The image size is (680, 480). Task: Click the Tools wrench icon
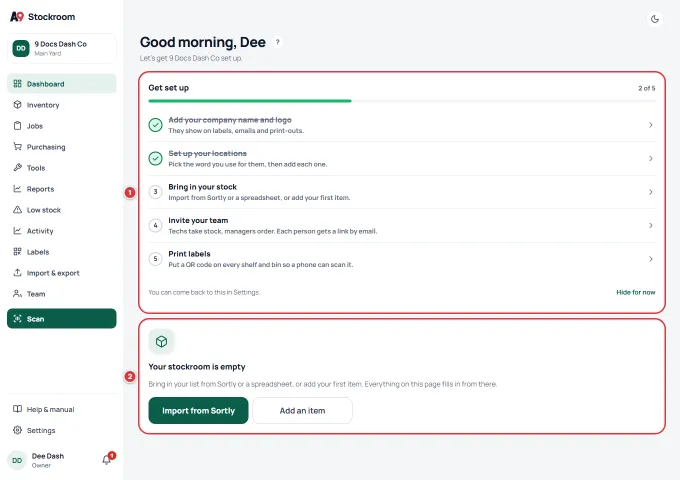(17, 167)
